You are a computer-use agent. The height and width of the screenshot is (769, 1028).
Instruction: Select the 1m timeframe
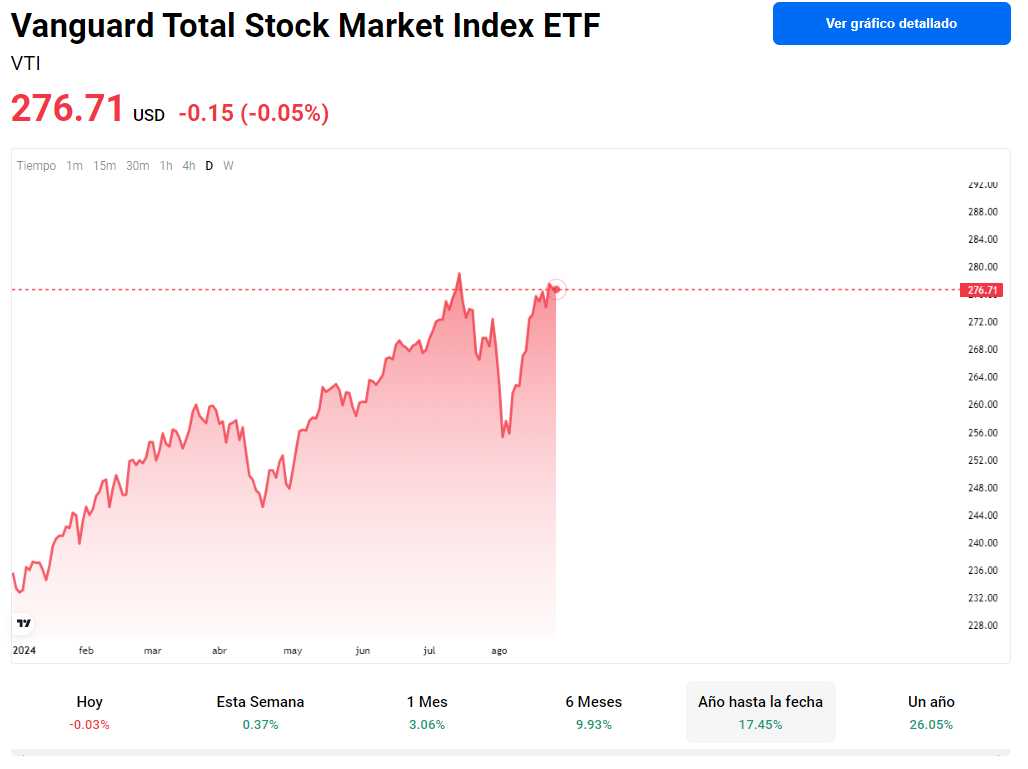[x=75, y=166]
